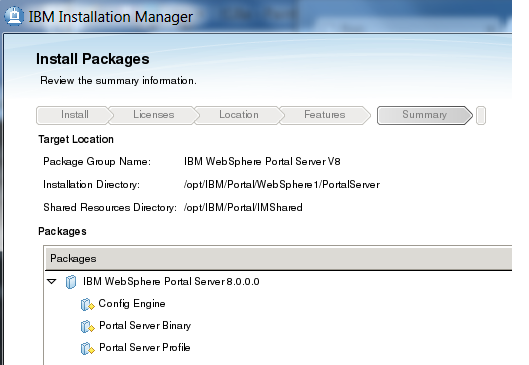529x365 pixels.
Task: Click the Shared Resources Directory path
Action: click(x=243, y=207)
